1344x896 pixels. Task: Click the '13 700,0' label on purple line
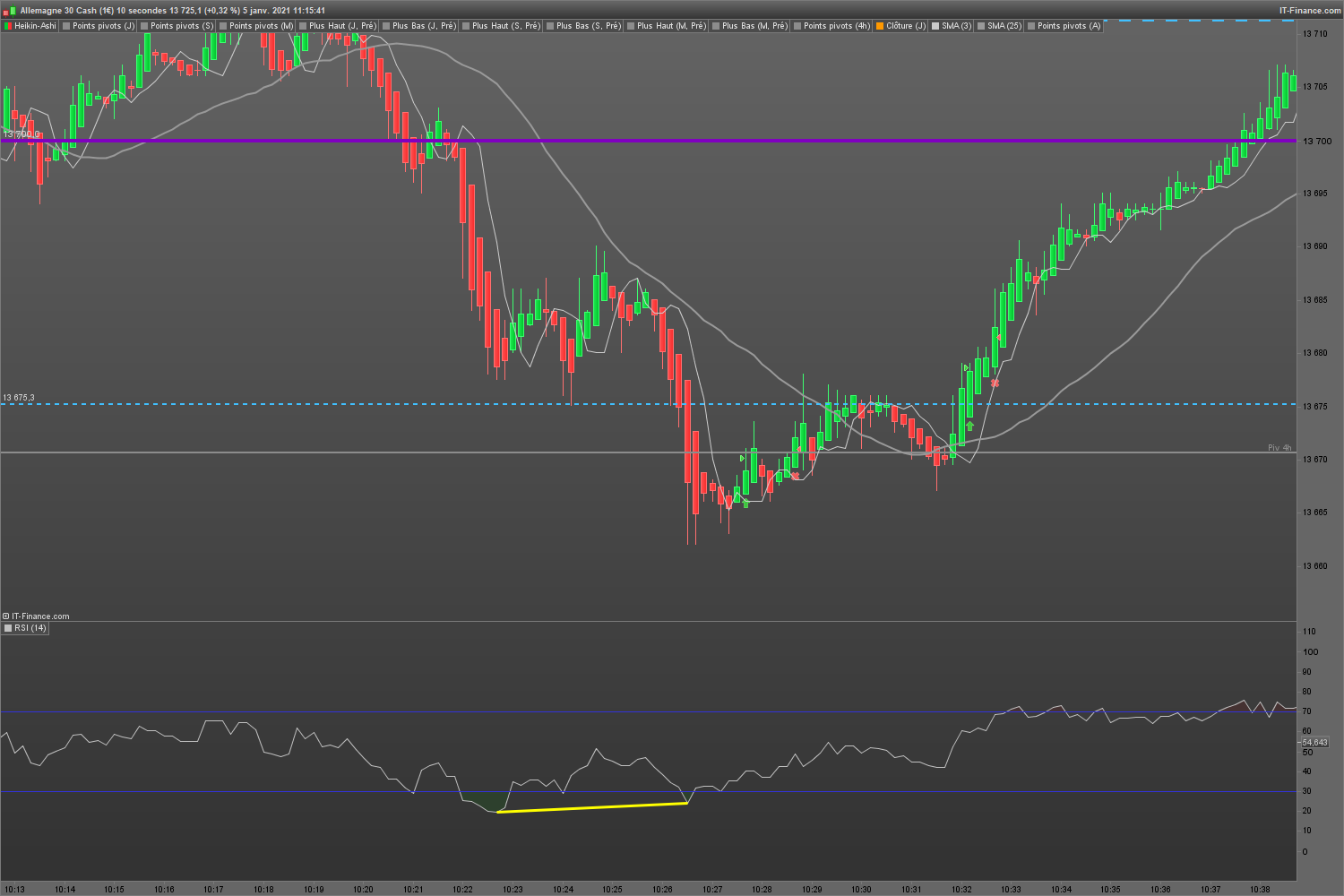point(21,134)
